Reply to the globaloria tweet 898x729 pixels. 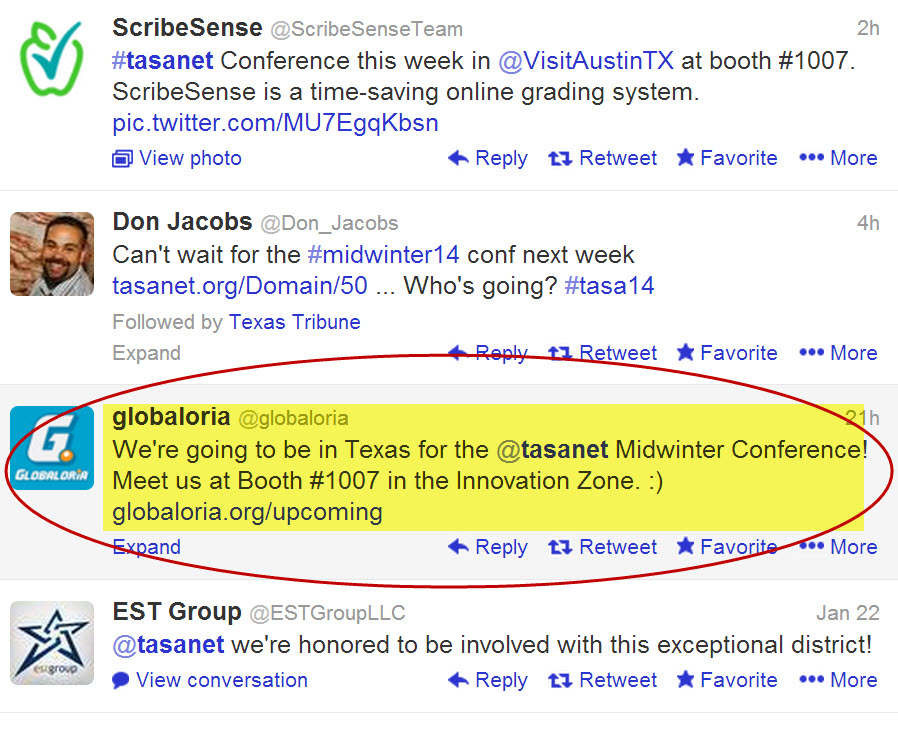pyautogui.click(x=487, y=547)
